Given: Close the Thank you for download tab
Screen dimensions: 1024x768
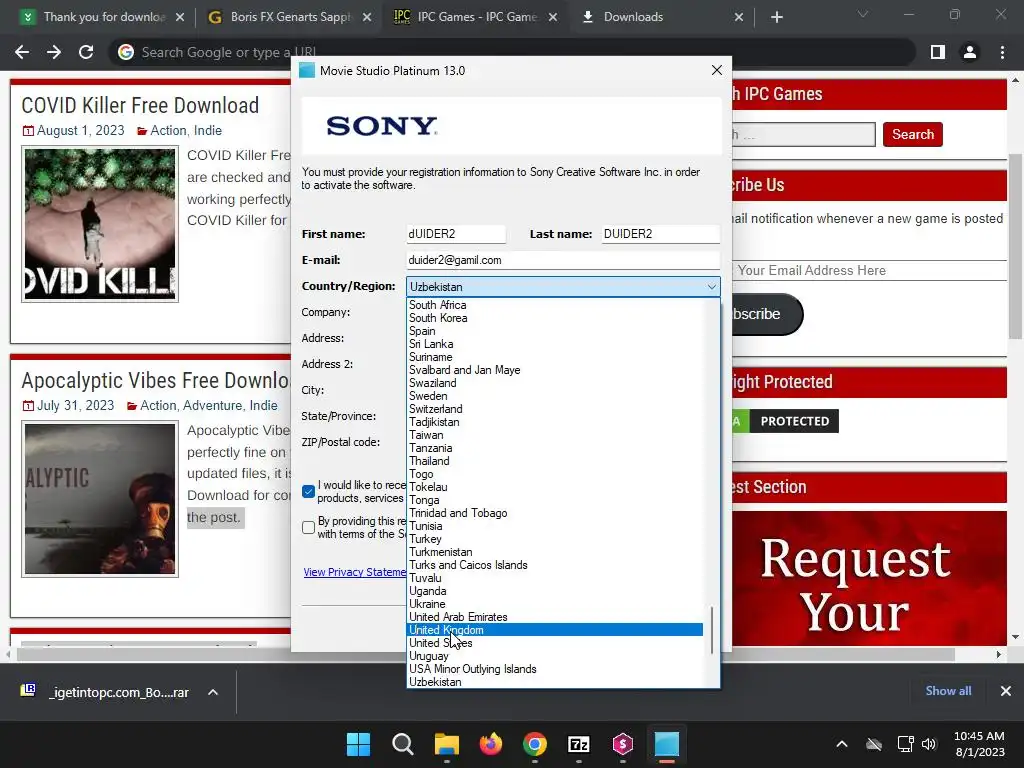Looking at the screenshot, I should point(180,17).
